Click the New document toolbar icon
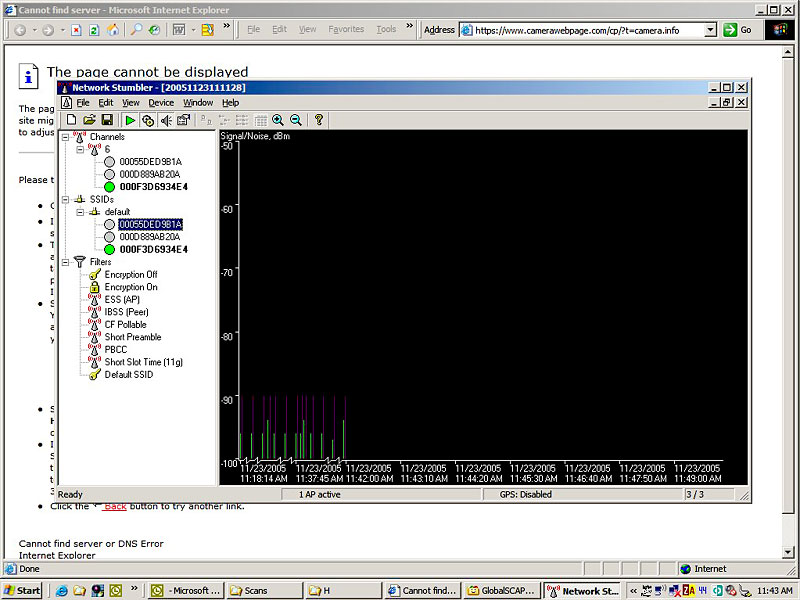The height and width of the screenshot is (600, 800). click(71, 120)
